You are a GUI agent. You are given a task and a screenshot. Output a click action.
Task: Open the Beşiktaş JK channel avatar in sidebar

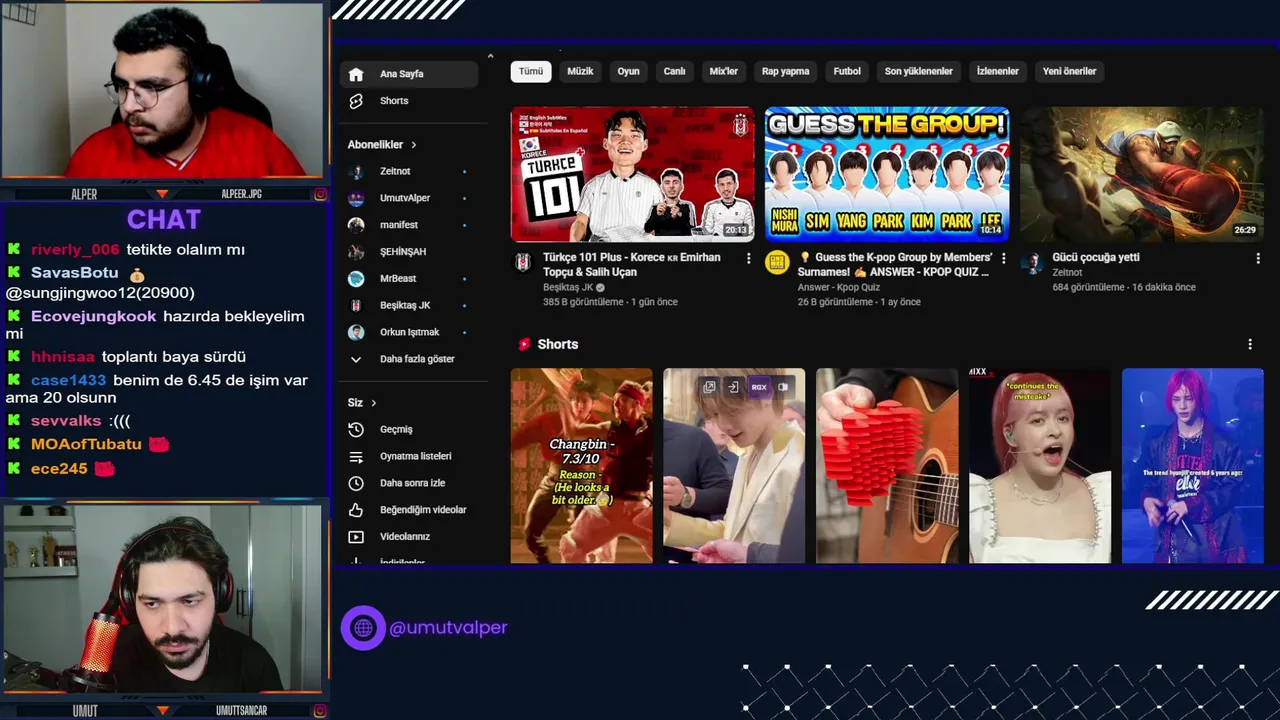356,305
